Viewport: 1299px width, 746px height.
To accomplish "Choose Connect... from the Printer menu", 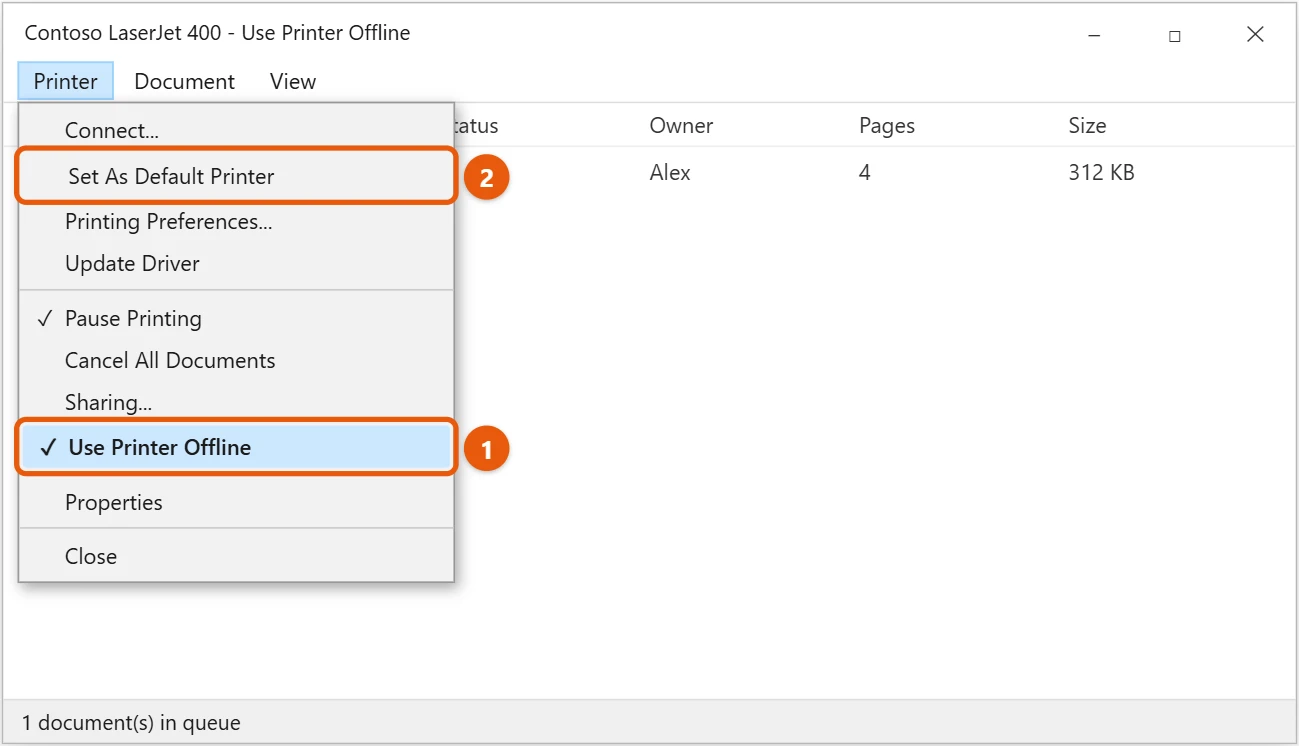I will coord(236,130).
